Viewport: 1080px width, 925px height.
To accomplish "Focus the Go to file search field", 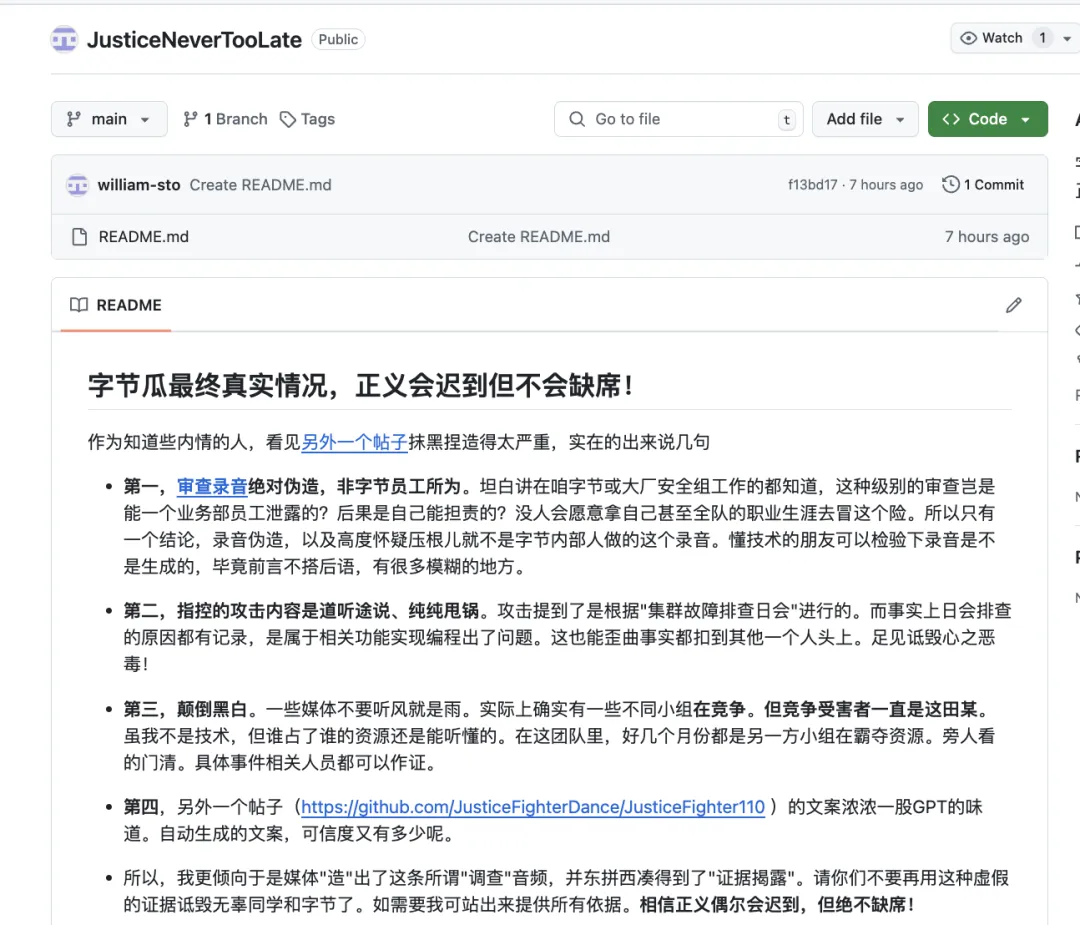I will [x=678, y=119].
